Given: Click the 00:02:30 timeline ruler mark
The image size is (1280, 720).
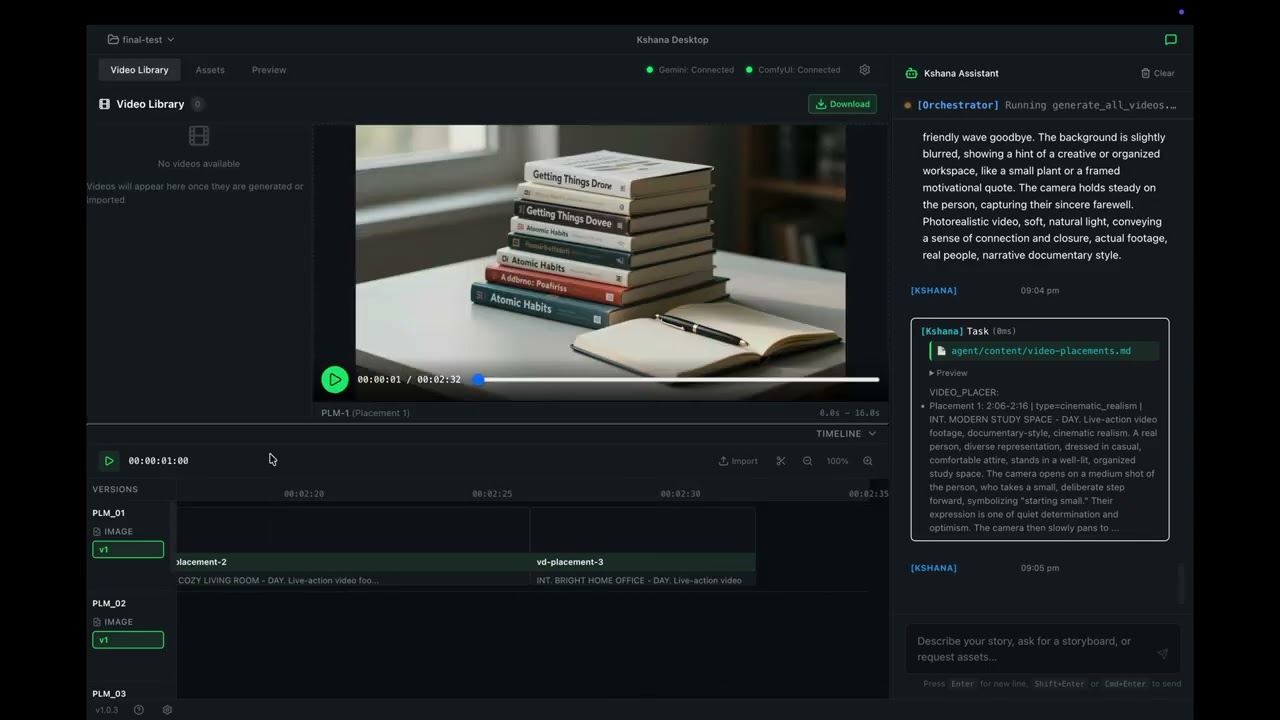Looking at the screenshot, I should [680, 494].
